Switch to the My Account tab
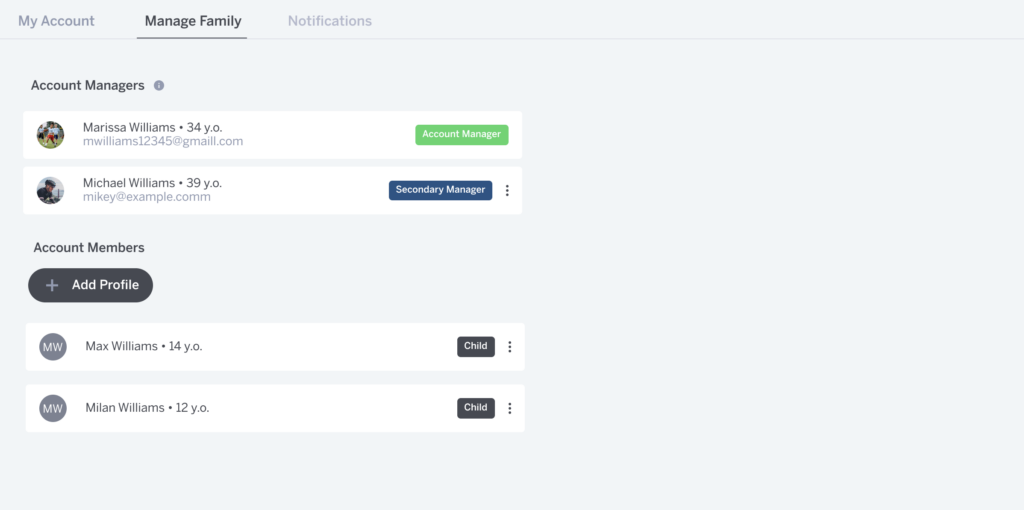Viewport: 1024px width, 510px height. coord(56,21)
